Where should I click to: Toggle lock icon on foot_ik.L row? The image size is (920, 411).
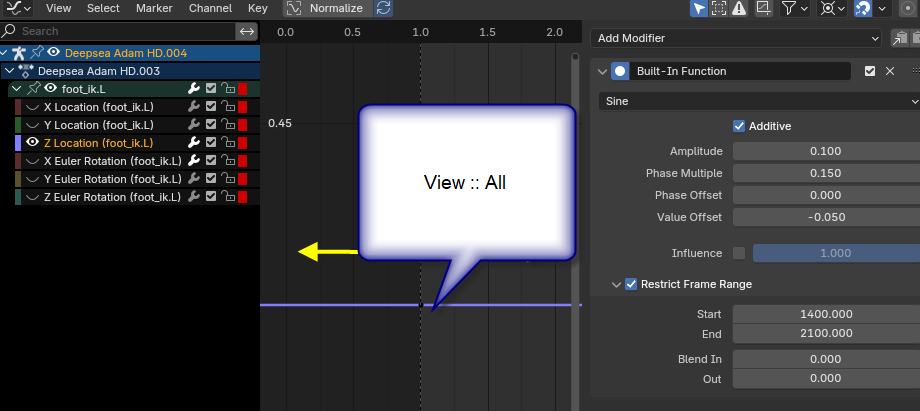tap(228, 89)
